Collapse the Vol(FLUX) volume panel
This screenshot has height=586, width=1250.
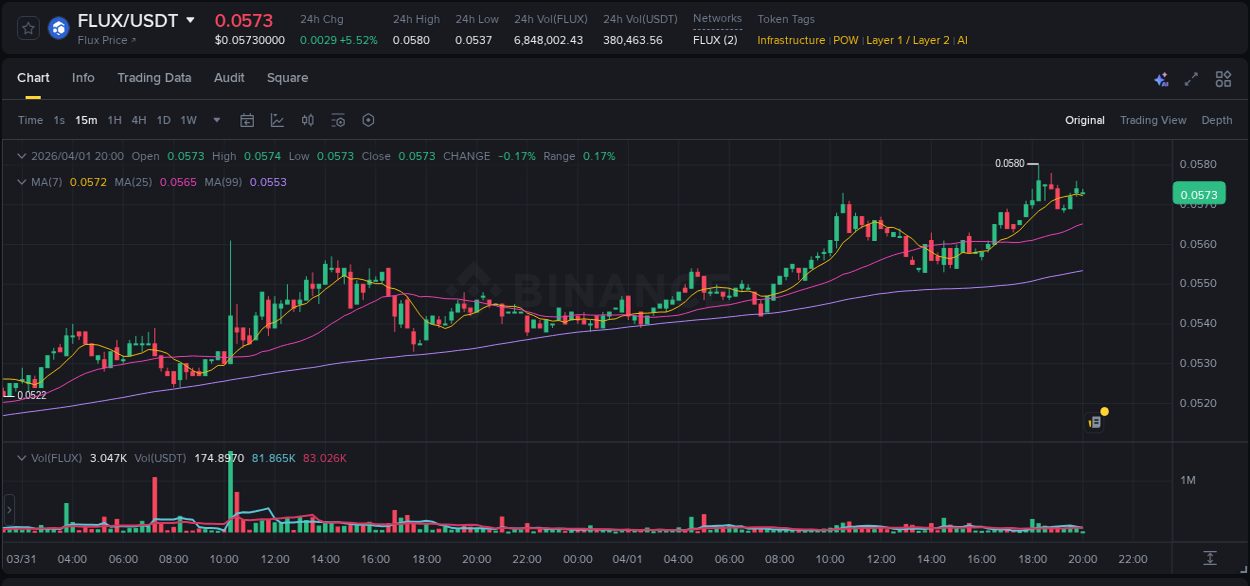click(x=21, y=457)
